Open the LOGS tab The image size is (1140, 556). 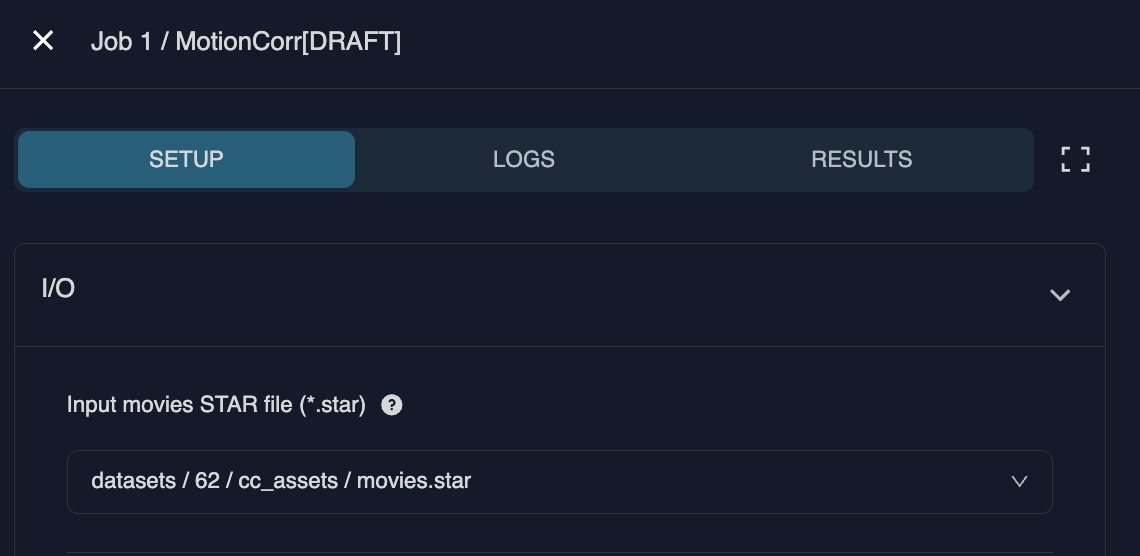click(x=524, y=159)
